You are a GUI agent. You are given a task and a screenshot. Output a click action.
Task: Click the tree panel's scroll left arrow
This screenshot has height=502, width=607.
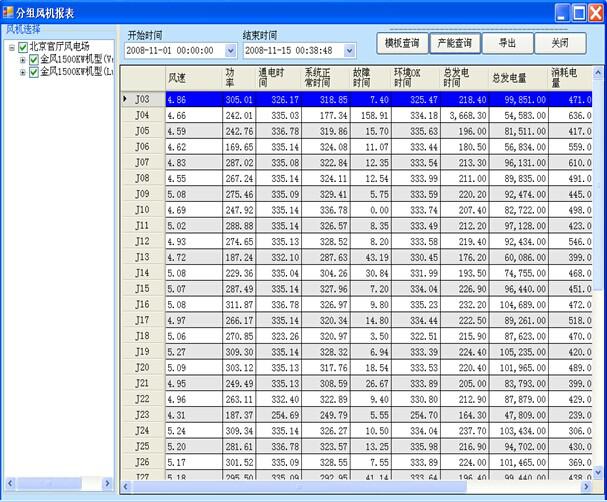(x=10, y=483)
